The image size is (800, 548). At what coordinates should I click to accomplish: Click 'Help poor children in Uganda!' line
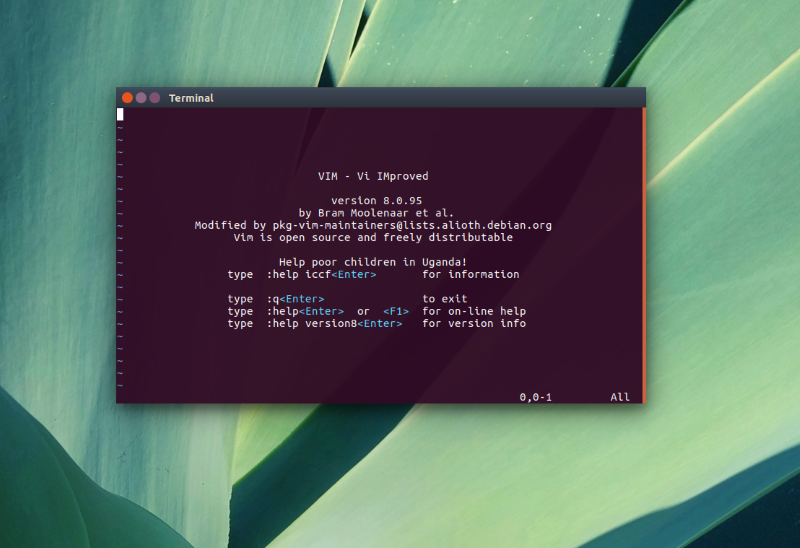[373, 262]
